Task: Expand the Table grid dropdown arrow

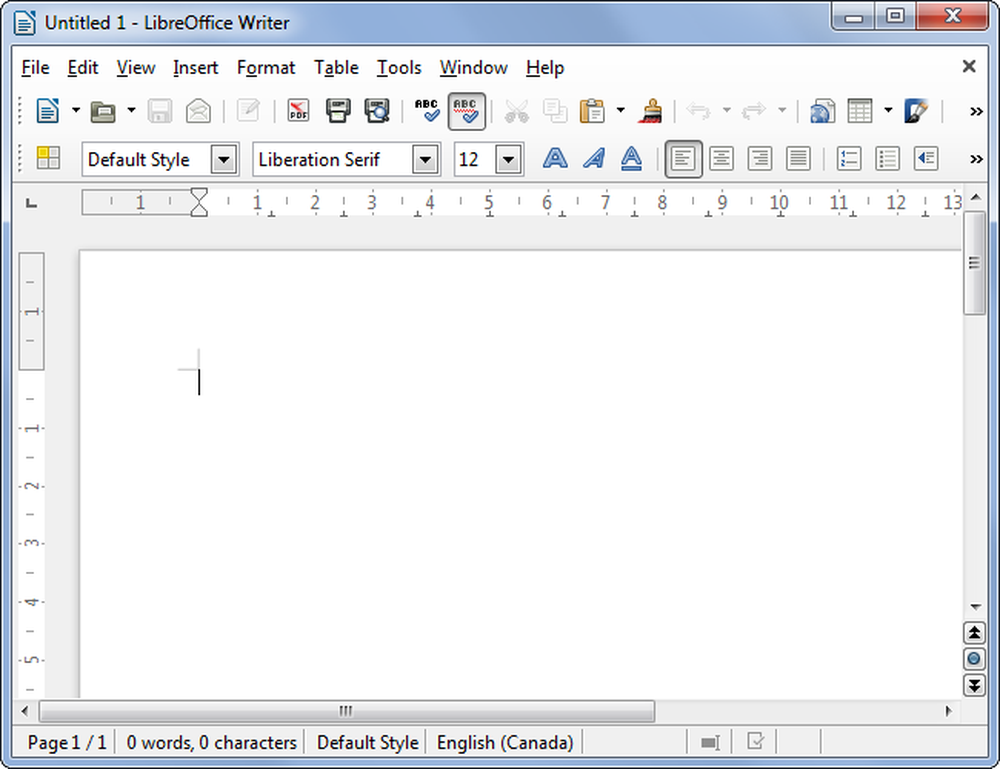Action: (x=888, y=110)
